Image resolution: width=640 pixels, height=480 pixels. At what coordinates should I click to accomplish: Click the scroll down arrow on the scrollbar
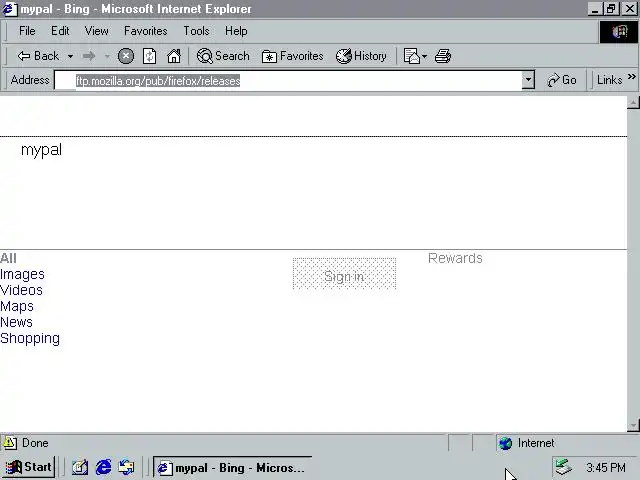(633, 425)
